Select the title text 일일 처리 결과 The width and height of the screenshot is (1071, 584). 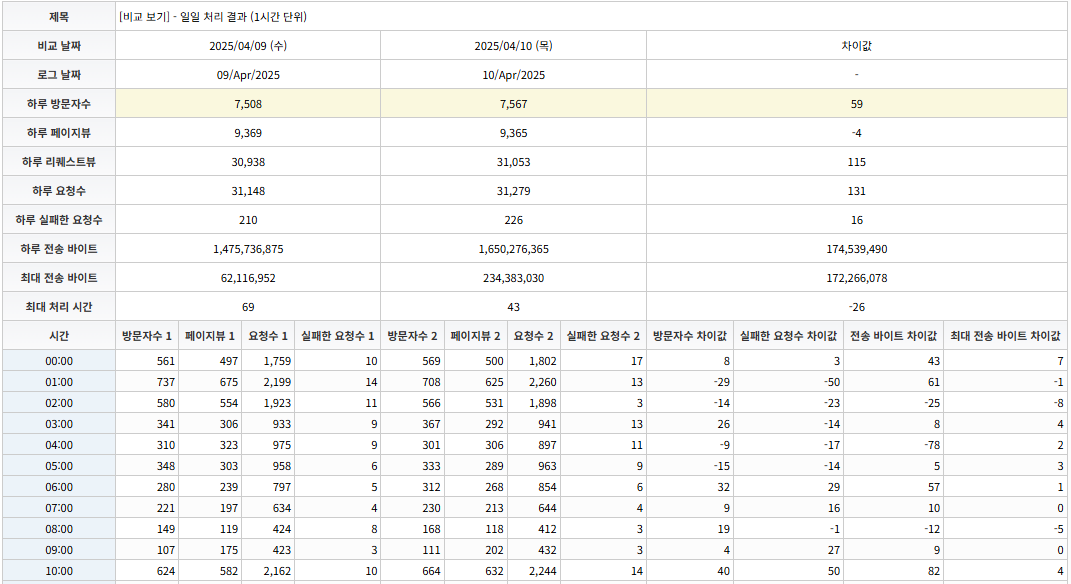(x=213, y=17)
